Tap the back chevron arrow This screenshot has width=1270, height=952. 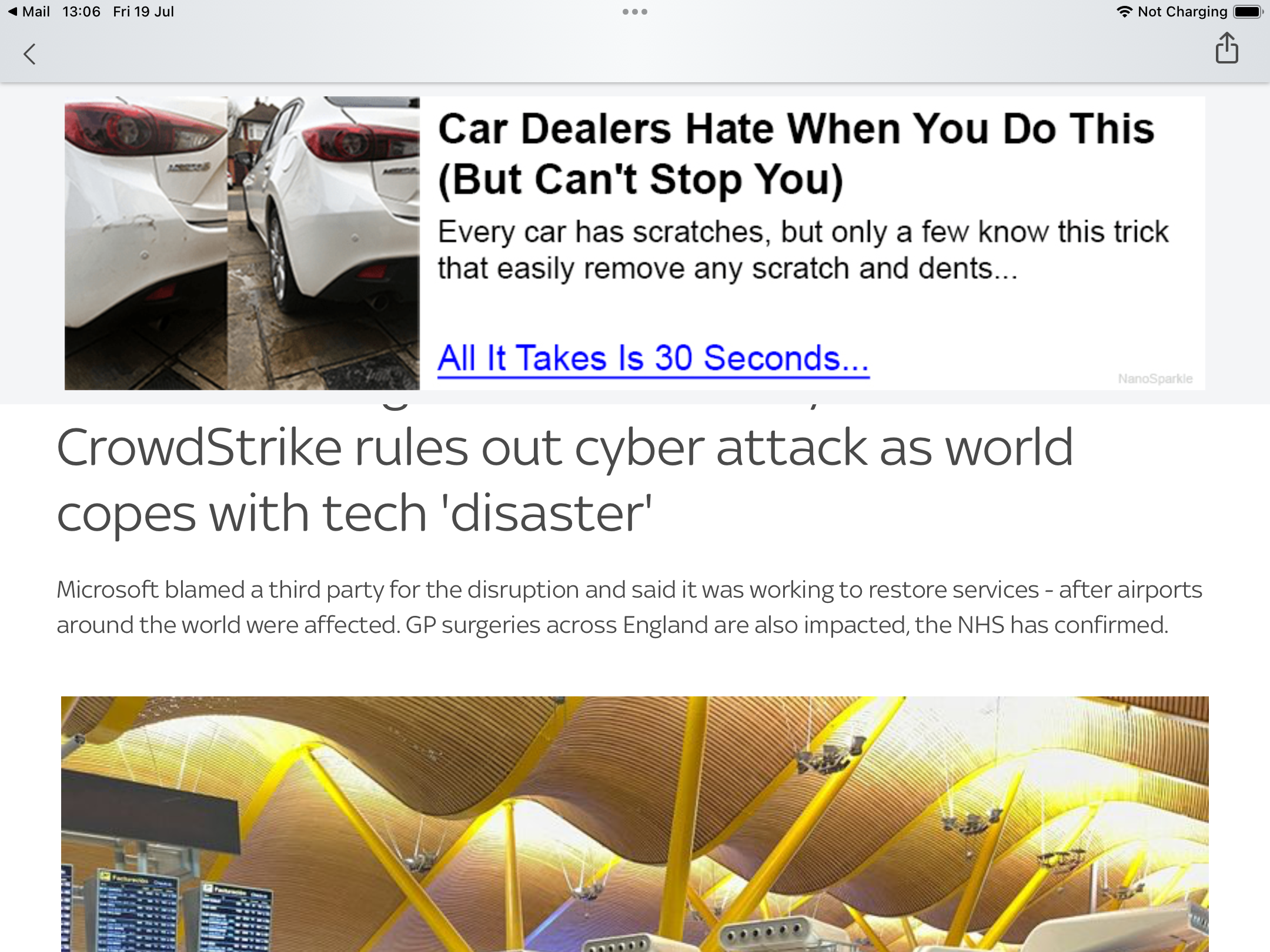point(29,54)
